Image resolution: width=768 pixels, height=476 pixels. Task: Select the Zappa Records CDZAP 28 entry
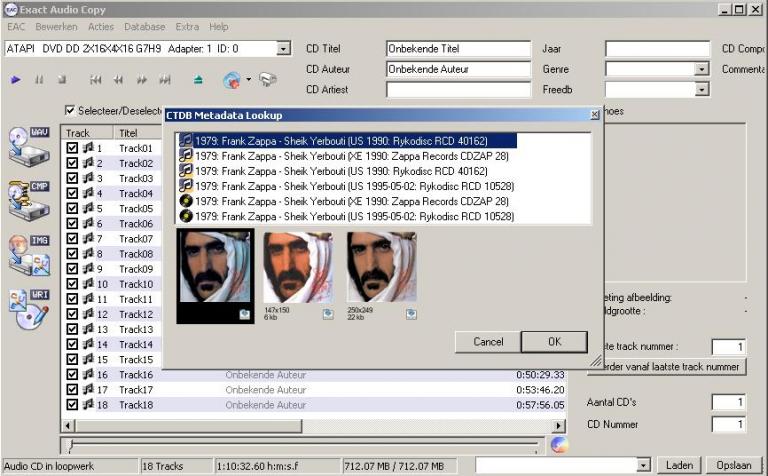pyautogui.click(x=350, y=156)
